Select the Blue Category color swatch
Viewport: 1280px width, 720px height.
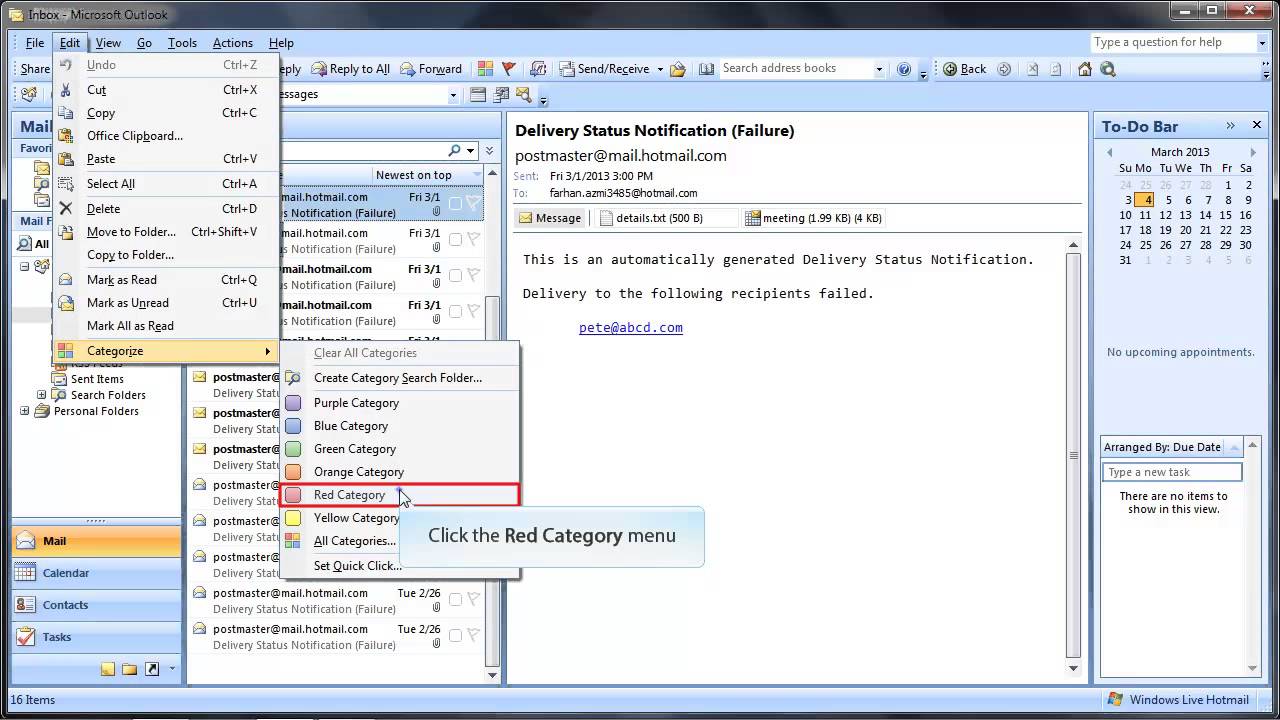(x=293, y=426)
